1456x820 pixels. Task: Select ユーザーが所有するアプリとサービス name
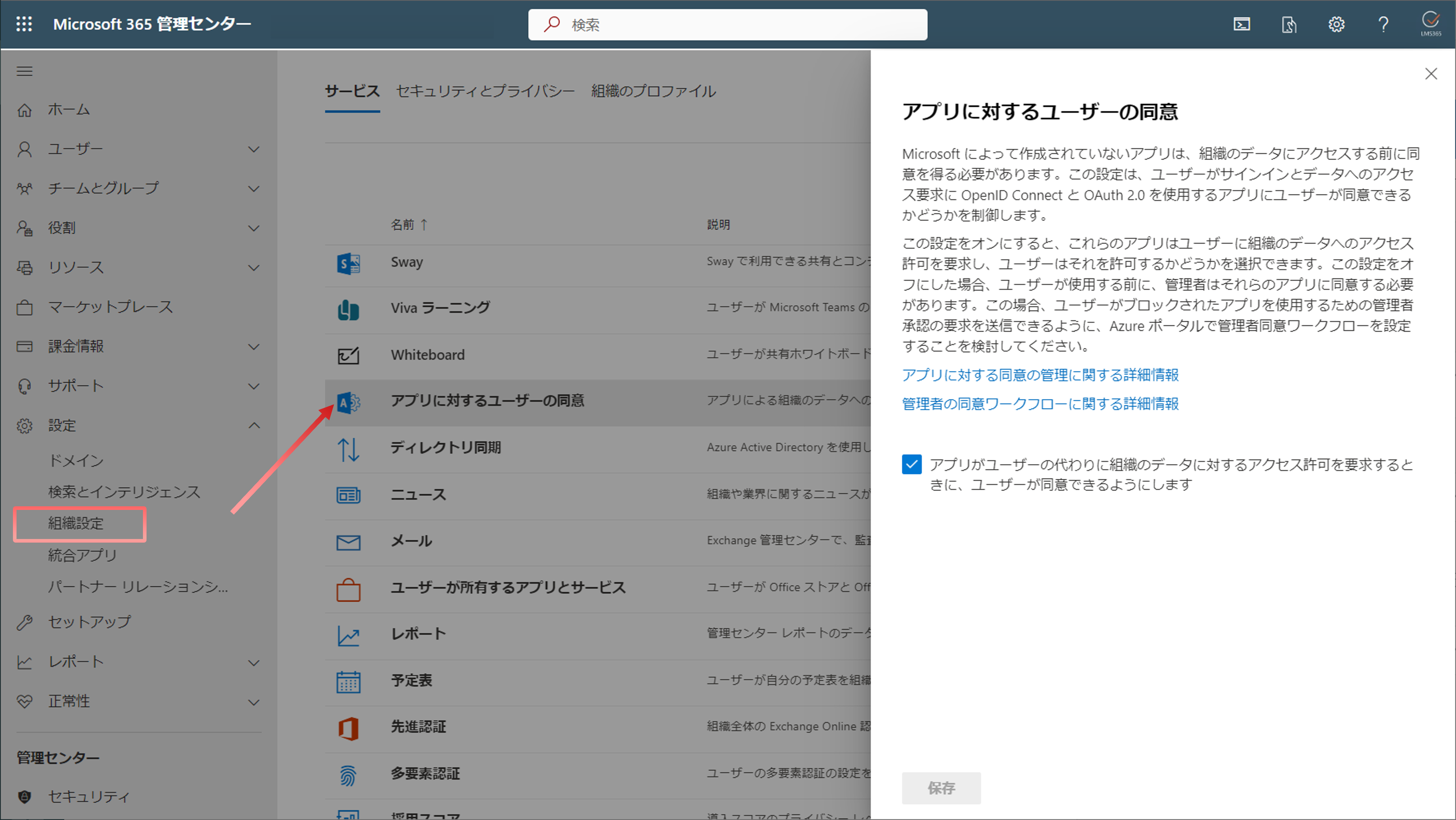[x=509, y=588]
